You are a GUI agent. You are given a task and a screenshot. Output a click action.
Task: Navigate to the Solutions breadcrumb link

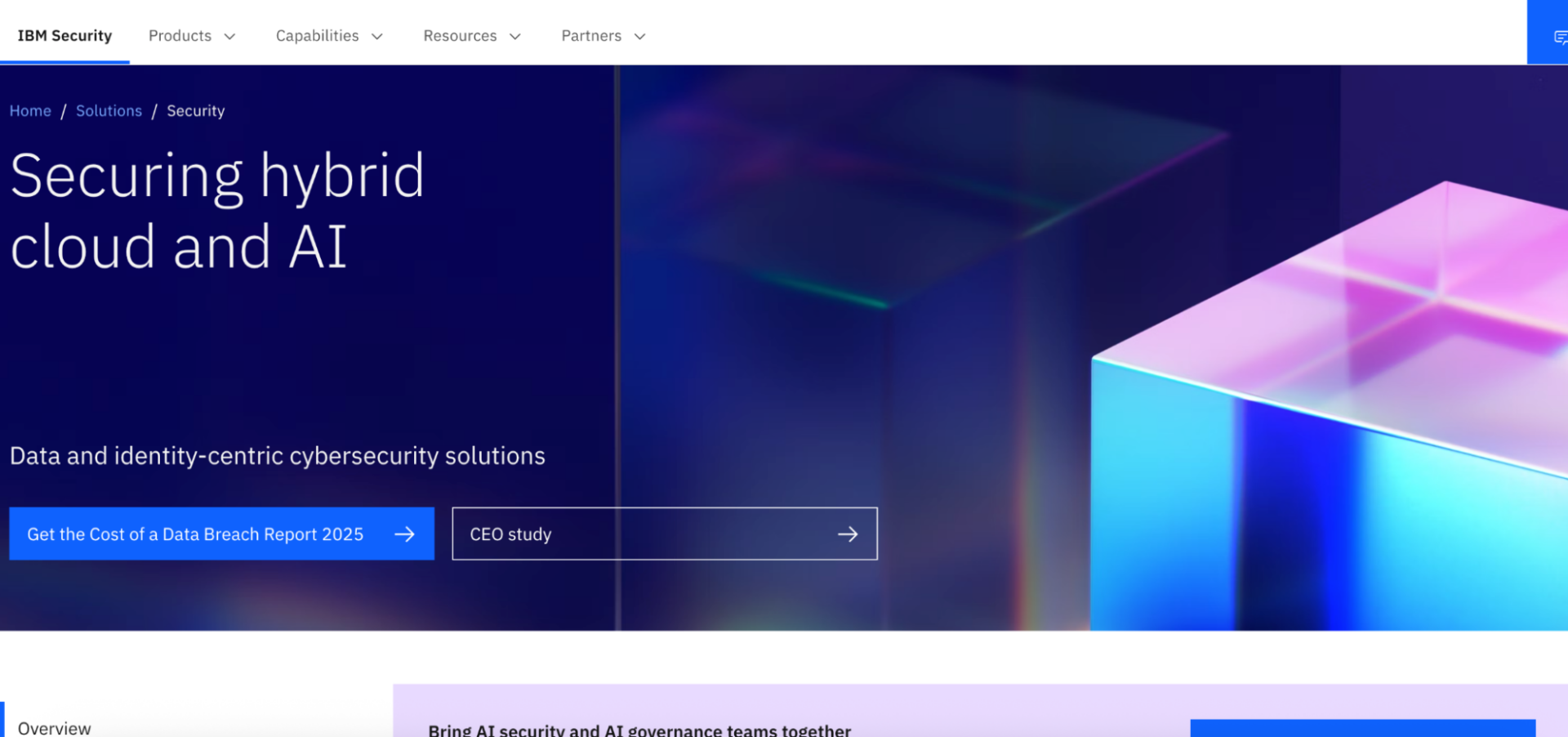point(109,111)
